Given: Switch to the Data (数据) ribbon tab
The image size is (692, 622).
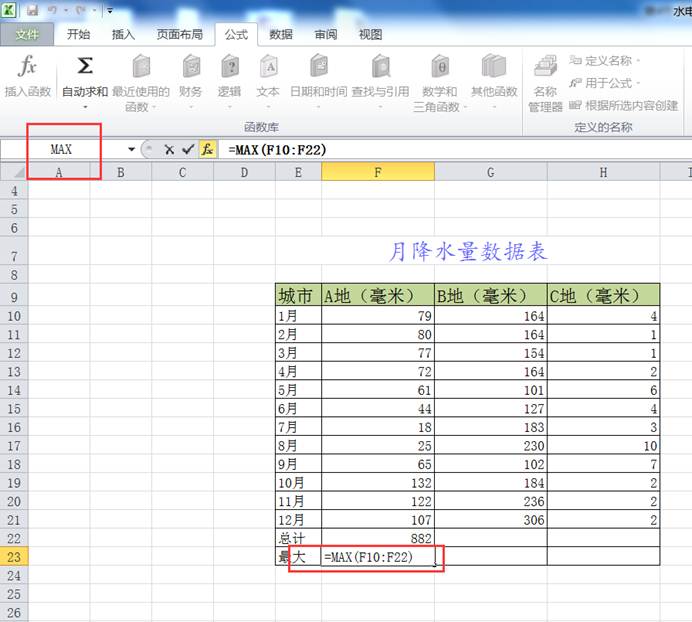Looking at the screenshot, I should 281,34.
